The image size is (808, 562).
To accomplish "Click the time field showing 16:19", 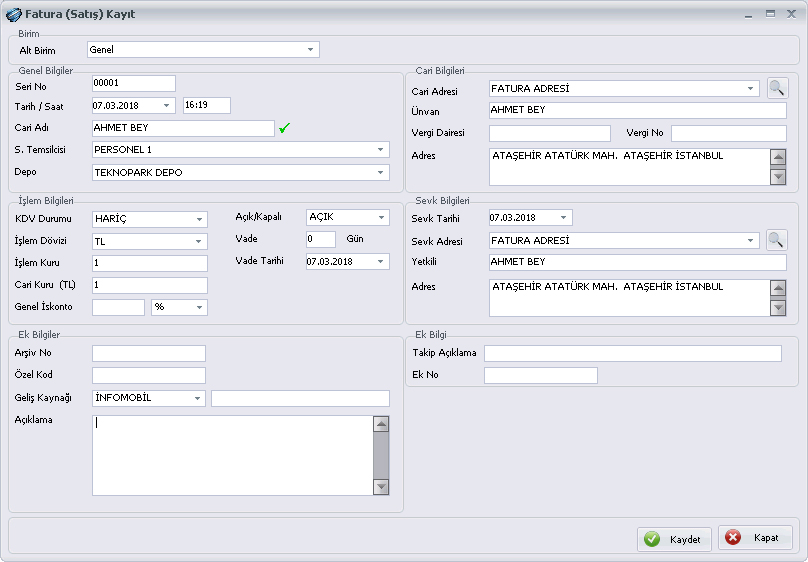I will (207, 105).
